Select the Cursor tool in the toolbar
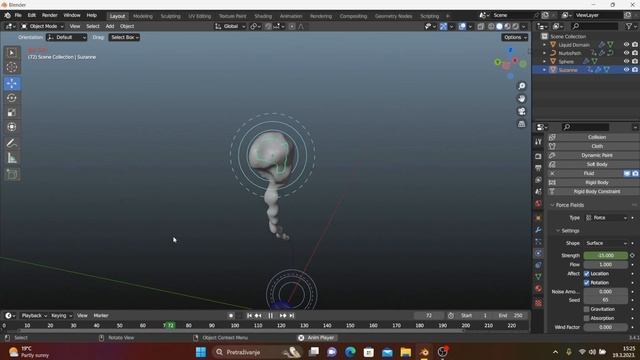Screen dimensions: 640x360 tap(12, 67)
